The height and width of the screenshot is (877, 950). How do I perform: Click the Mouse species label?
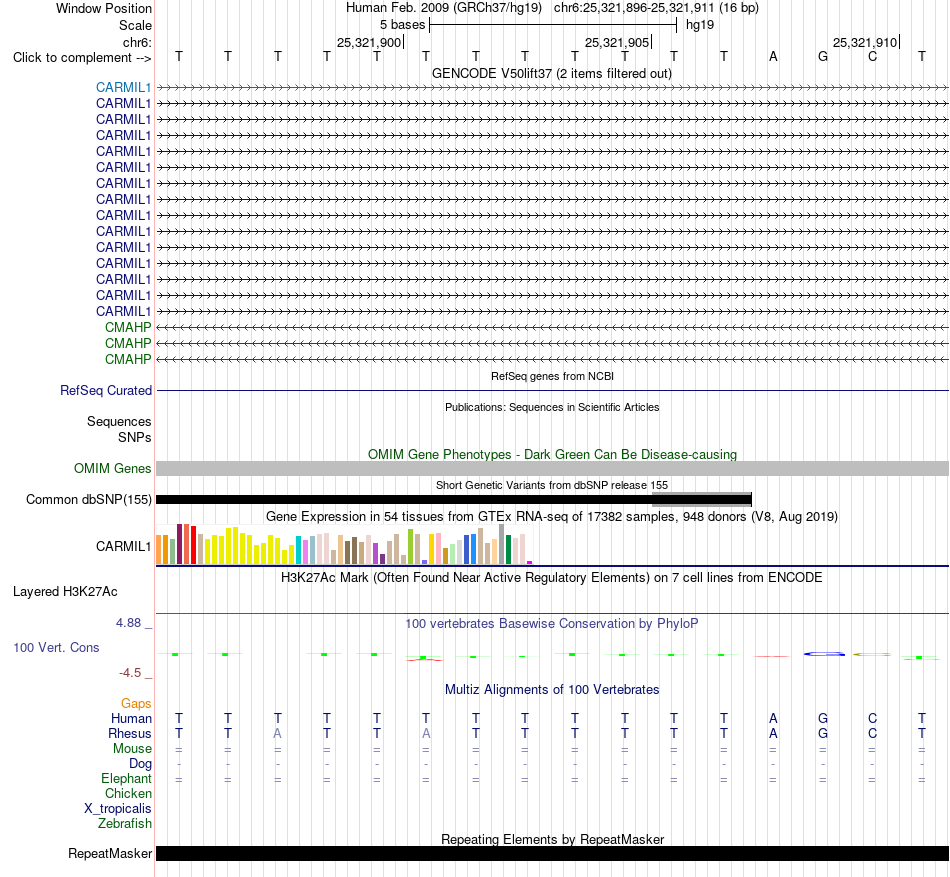coord(132,749)
